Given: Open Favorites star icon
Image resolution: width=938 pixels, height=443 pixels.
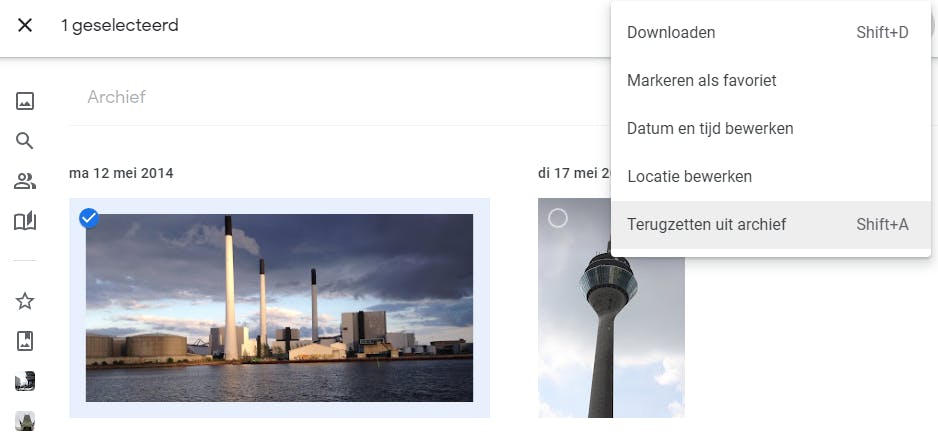Looking at the screenshot, I should pos(25,300).
